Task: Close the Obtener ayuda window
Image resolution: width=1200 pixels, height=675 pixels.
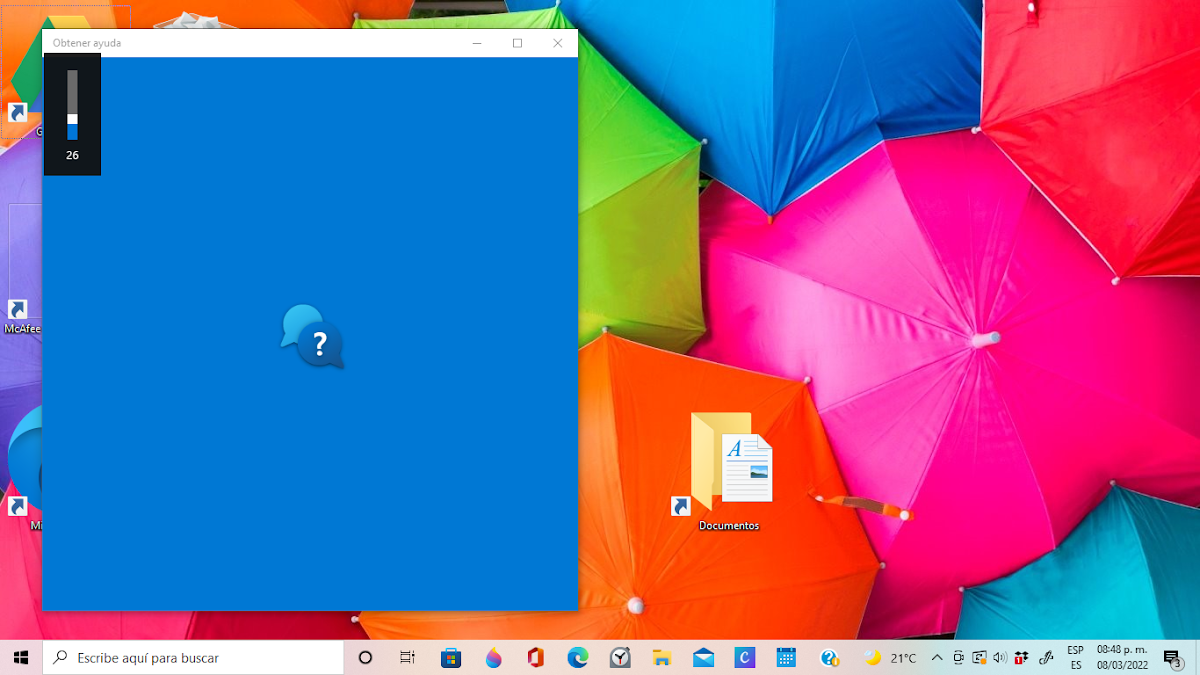Action: click(557, 43)
